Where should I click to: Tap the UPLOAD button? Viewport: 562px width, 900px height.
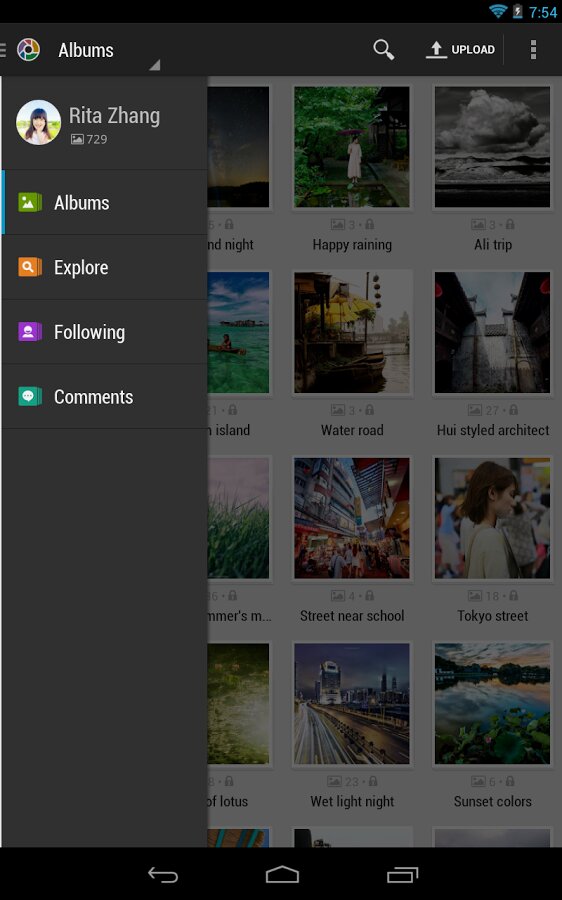coord(460,50)
